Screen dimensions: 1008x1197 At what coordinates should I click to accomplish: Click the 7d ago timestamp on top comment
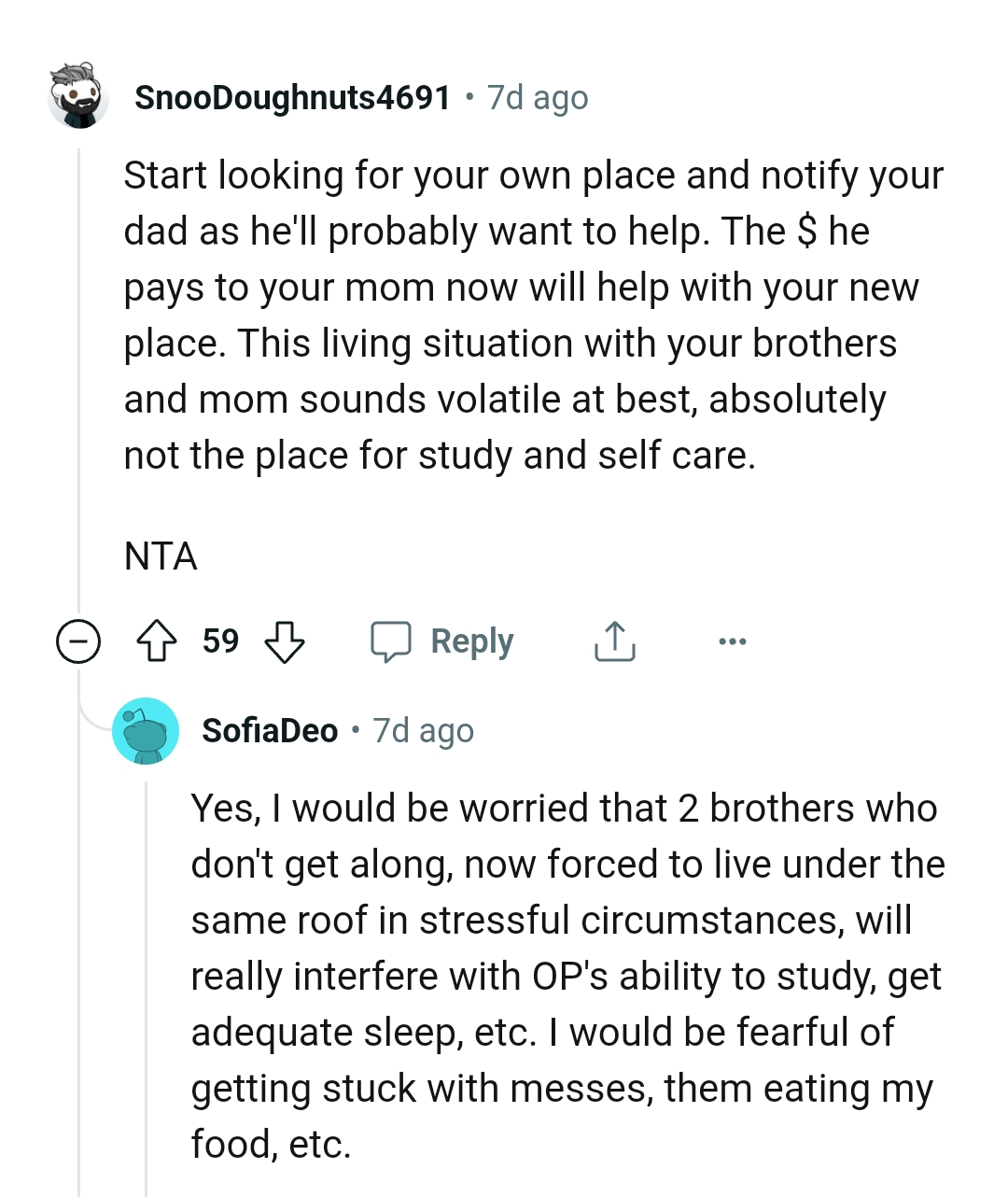536,96
